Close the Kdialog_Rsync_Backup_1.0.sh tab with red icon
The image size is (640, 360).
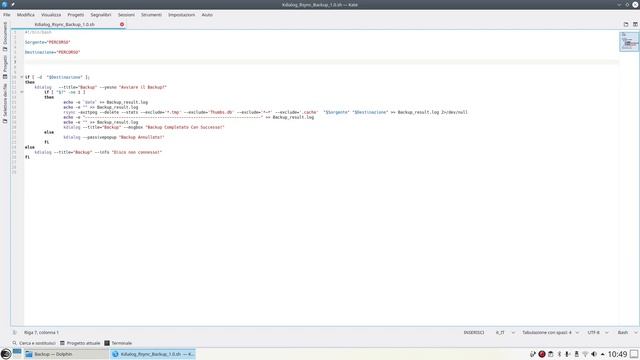point(122,24)
